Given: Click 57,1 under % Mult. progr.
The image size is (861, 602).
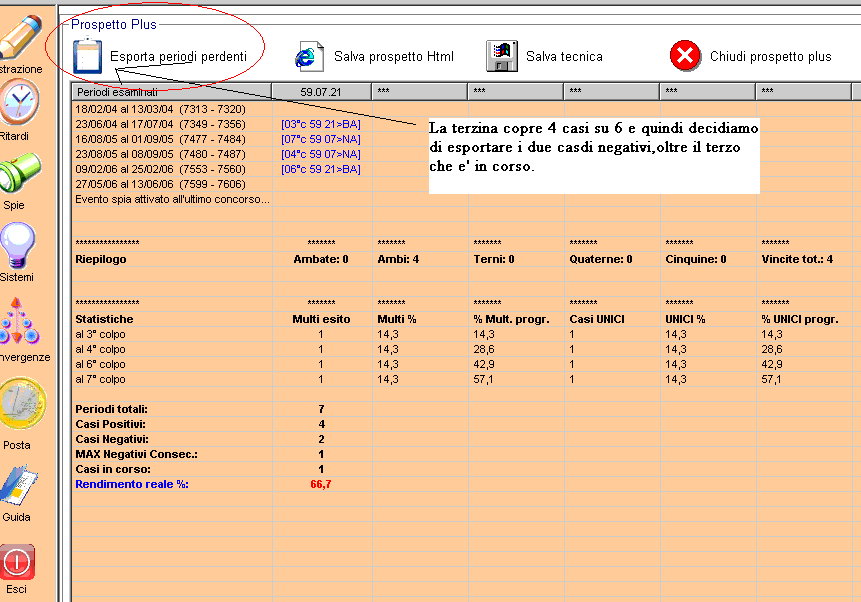Looking at the screenshot, I should click(x=483, y=379).
